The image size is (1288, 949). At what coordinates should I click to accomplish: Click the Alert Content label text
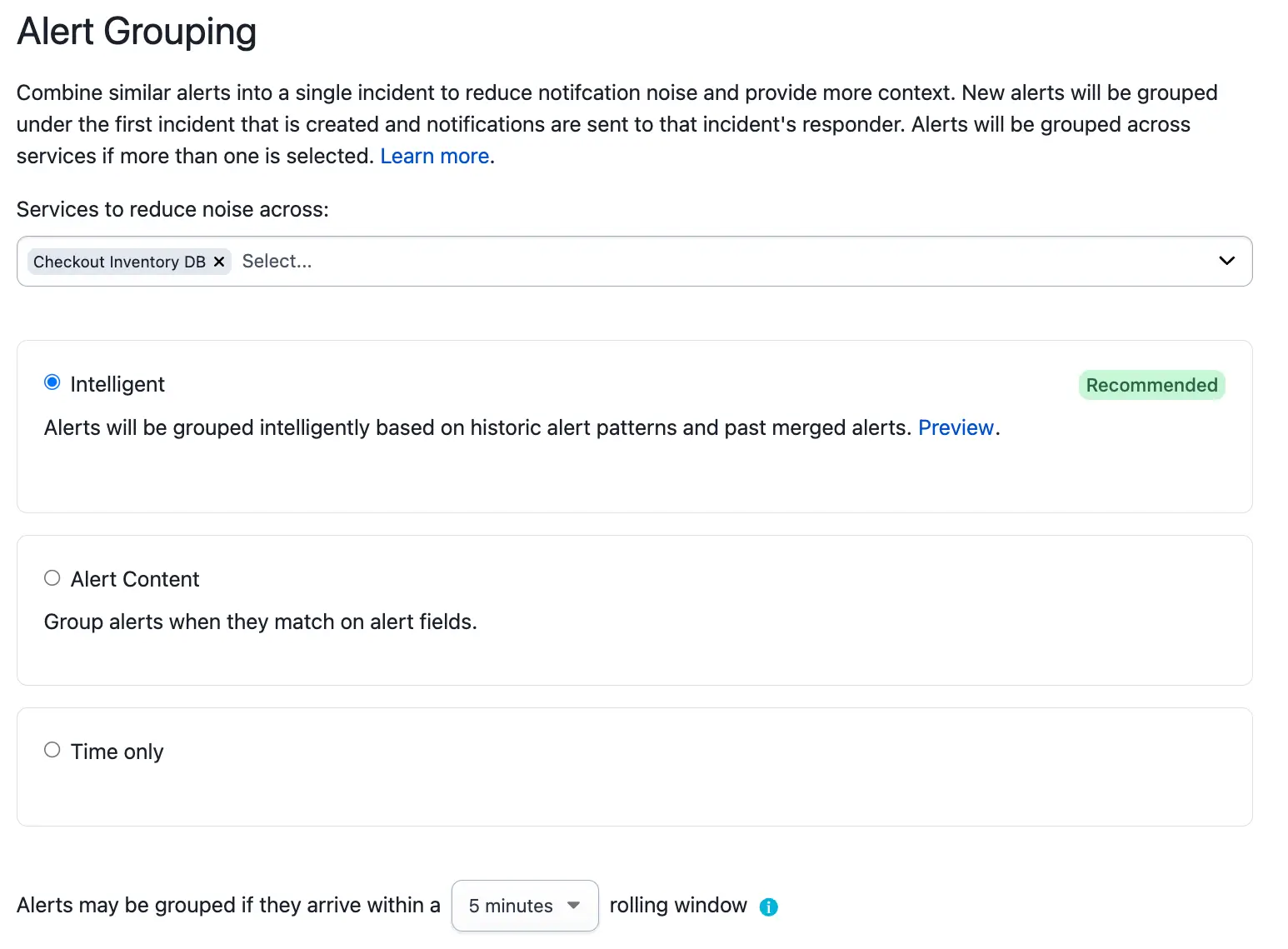point(135,579)
